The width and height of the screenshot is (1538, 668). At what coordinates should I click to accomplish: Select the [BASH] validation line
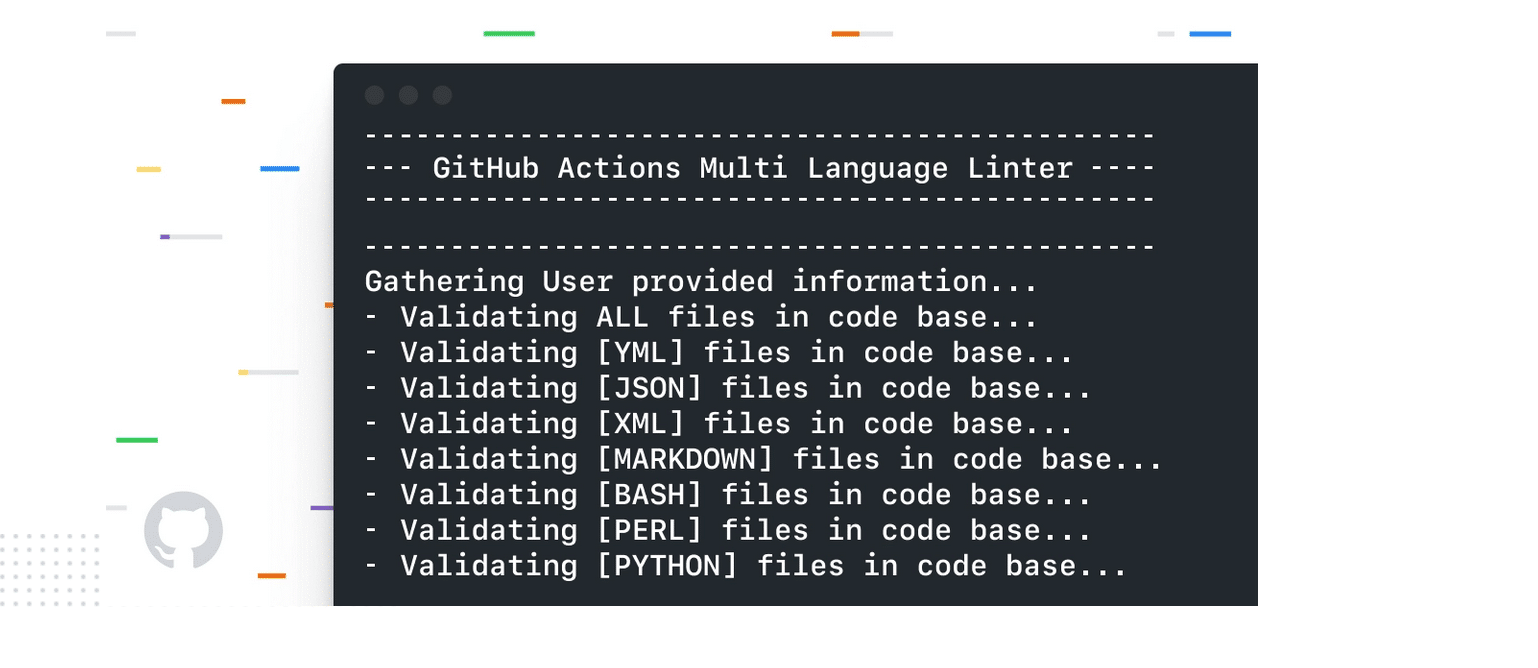coord(727,495)
